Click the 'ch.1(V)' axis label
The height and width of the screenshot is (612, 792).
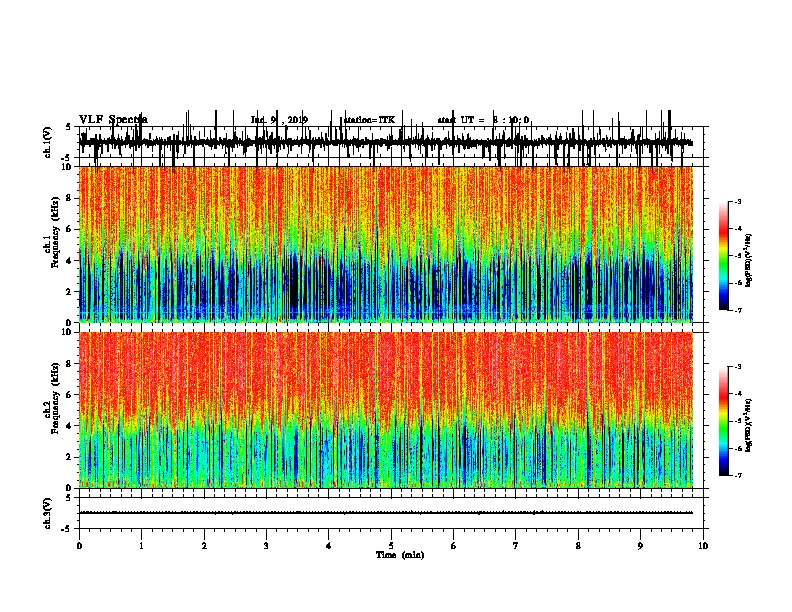click(x=47, y=142)
